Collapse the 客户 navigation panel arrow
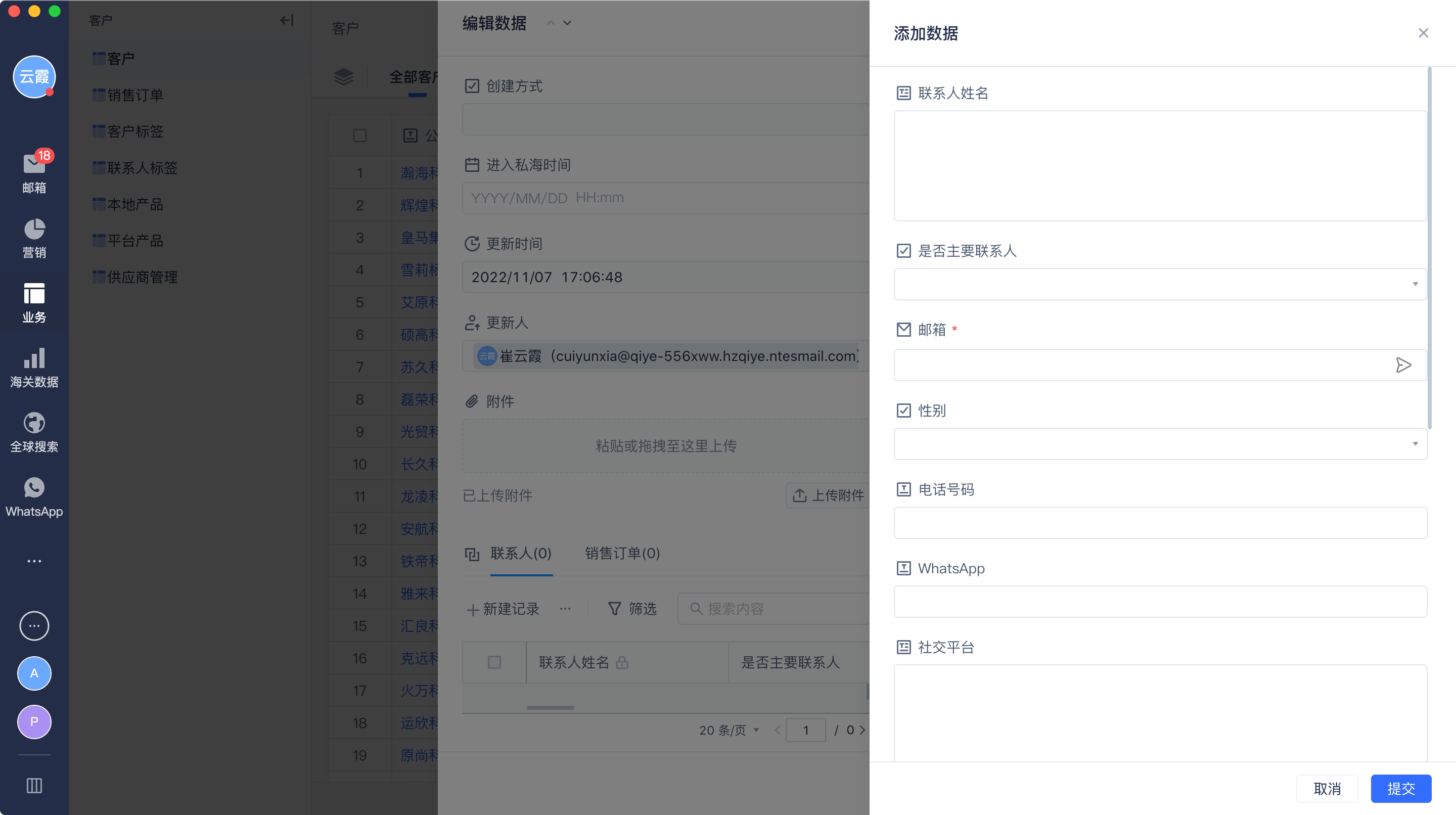 287,21
